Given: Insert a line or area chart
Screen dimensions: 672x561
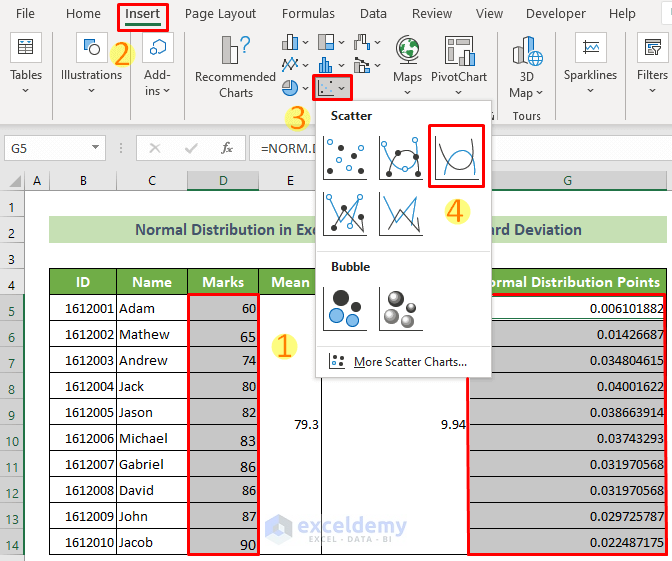Looking at the screenshot, I should coord(290,65).
